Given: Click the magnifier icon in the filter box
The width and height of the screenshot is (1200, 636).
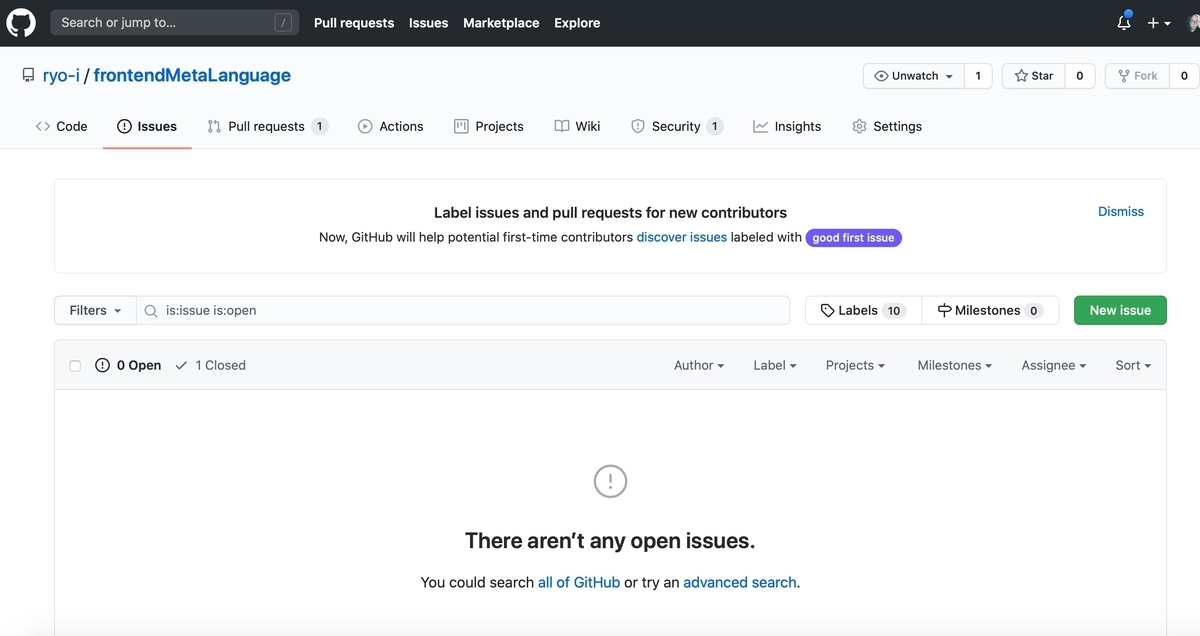Looking at the screenshot, I should click(x=151, y=311).
